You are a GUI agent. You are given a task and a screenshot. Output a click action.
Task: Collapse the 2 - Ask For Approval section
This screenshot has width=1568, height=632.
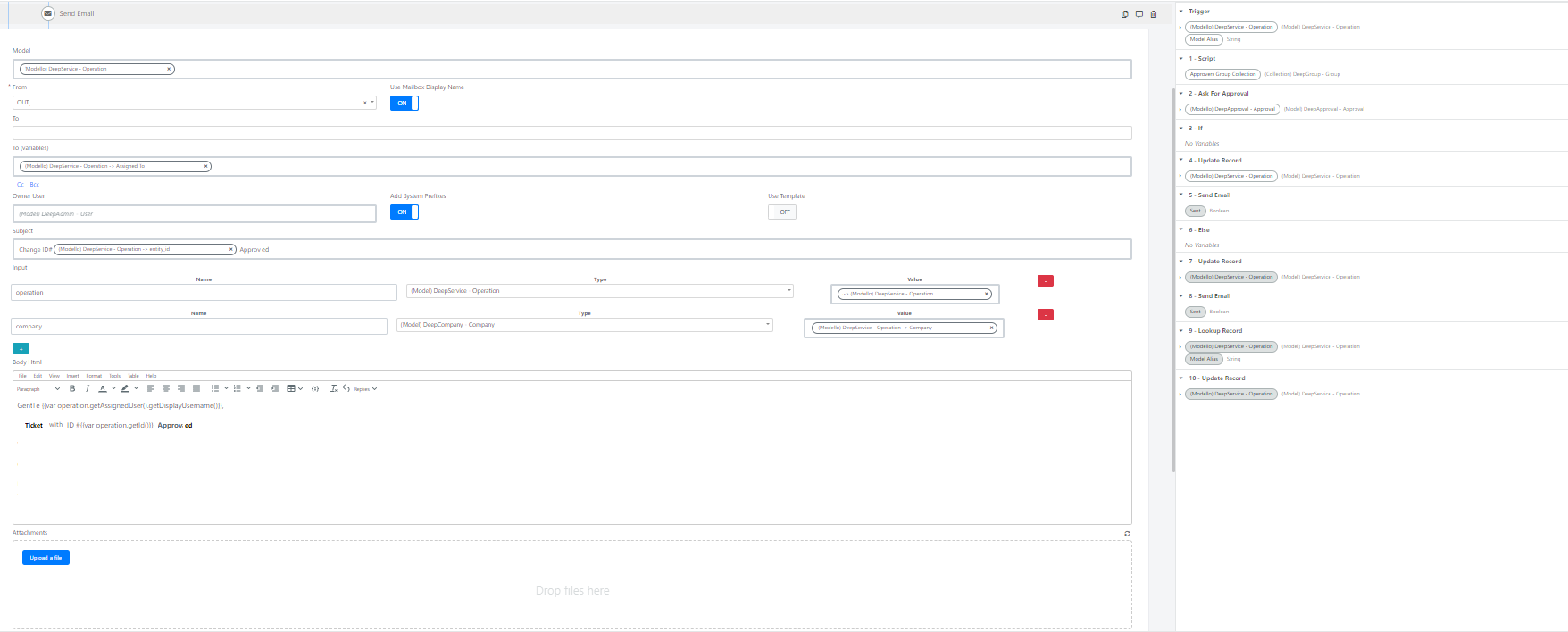click(1180, 93)
